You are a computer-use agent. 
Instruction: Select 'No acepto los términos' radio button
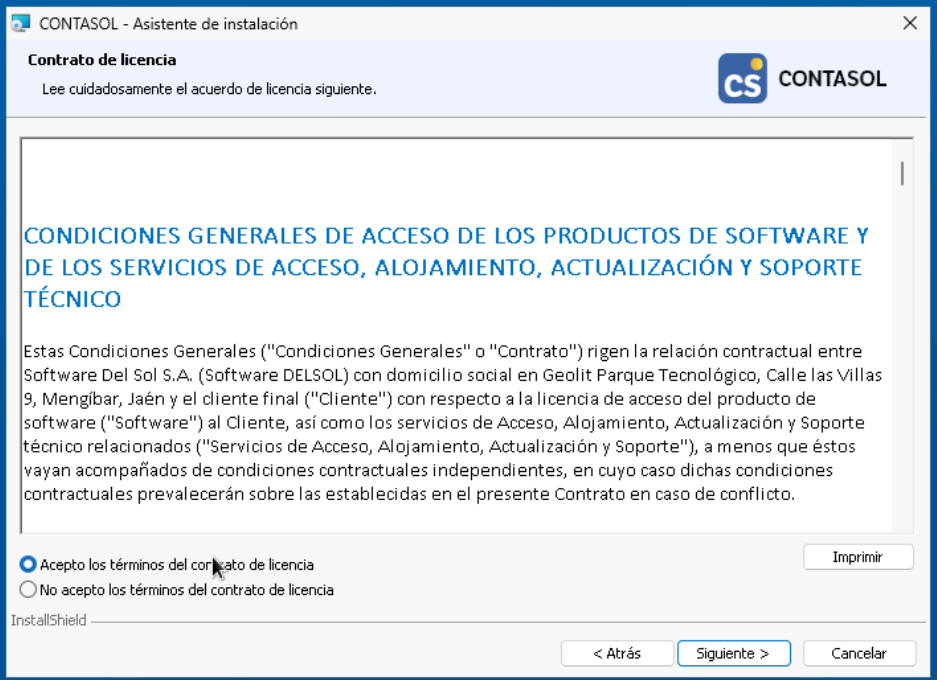[x=28, y=590]
